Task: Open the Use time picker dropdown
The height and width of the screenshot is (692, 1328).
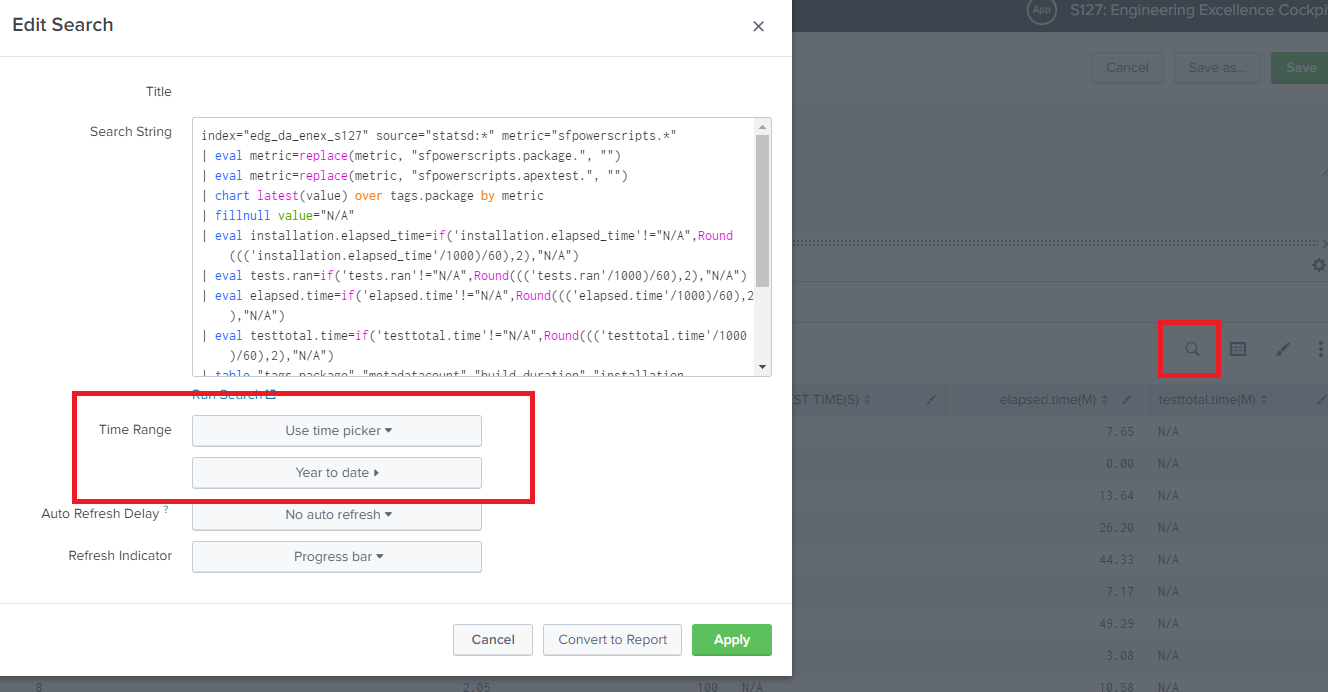Action: [337, 431]
